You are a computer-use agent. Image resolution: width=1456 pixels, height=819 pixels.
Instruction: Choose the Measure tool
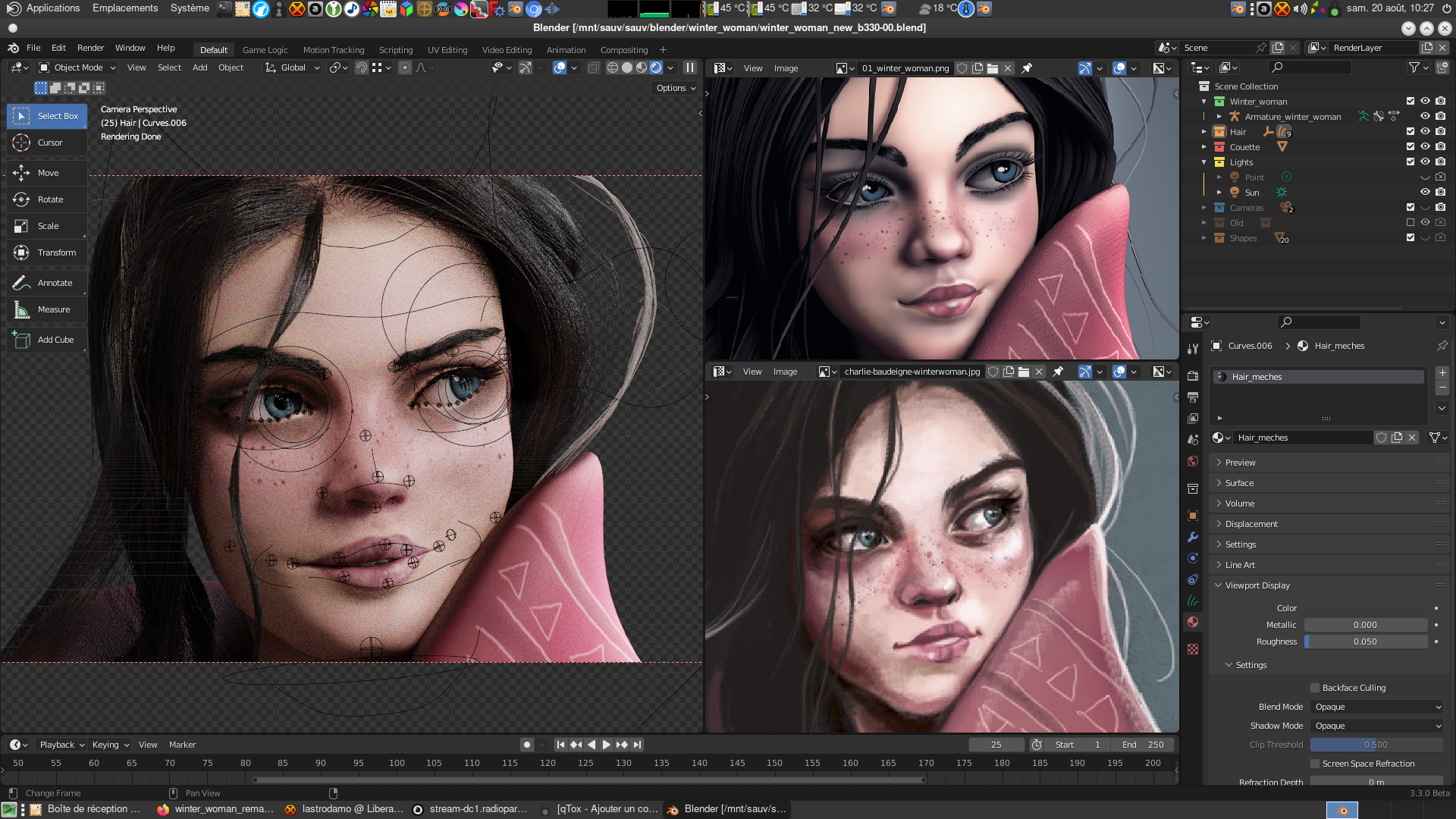(47, 309)
